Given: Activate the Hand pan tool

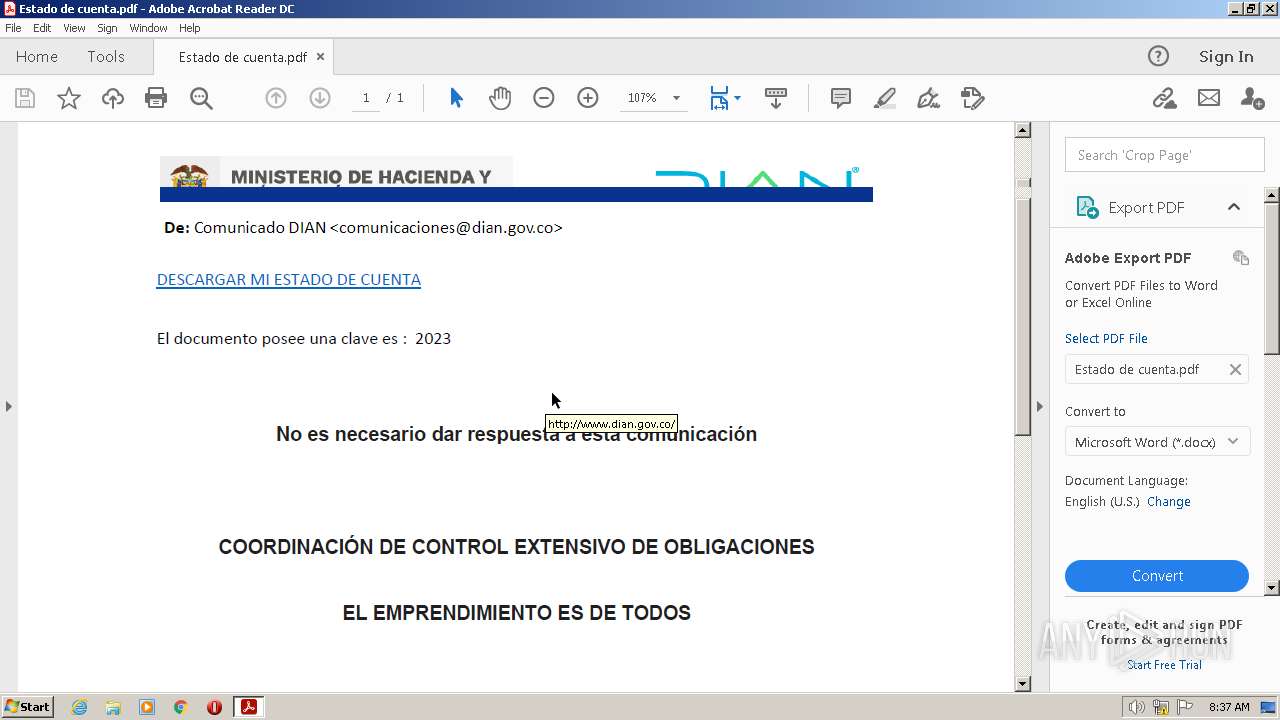Looking at the screenshot, I should click(500, 98).
